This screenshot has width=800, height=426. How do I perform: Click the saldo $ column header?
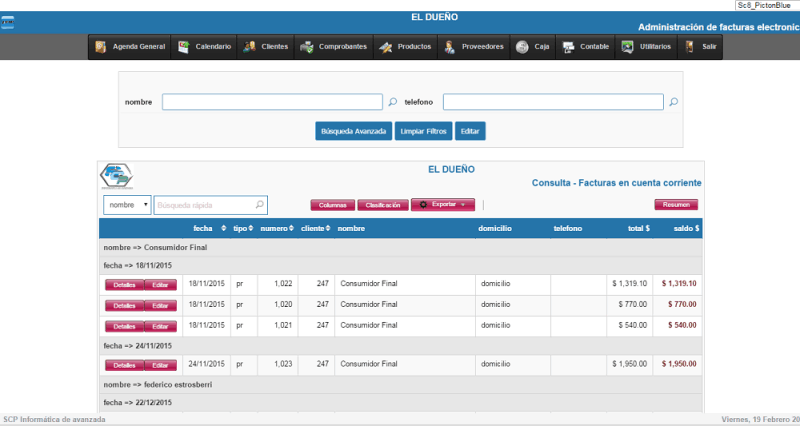686,229
